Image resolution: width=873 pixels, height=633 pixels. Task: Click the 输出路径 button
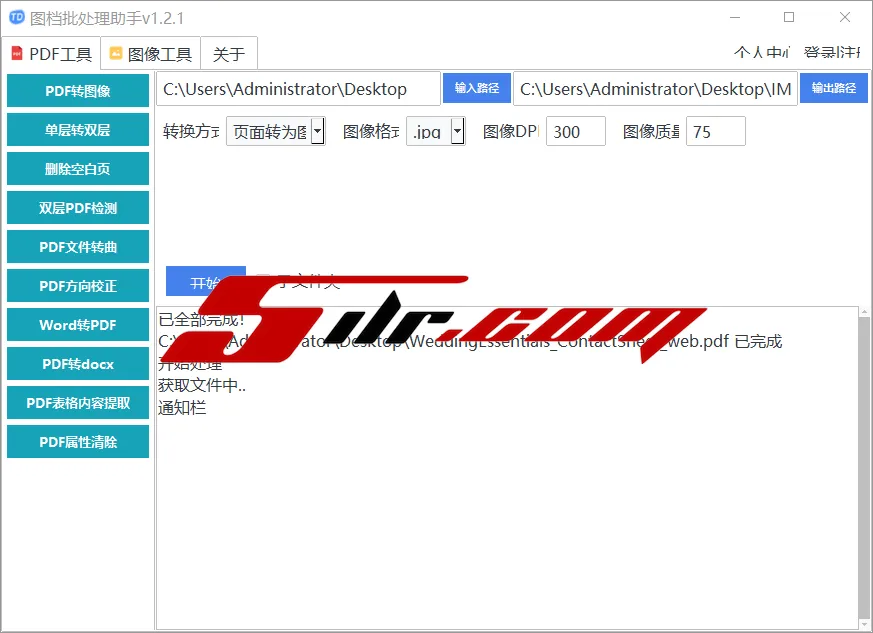[833, 88]
